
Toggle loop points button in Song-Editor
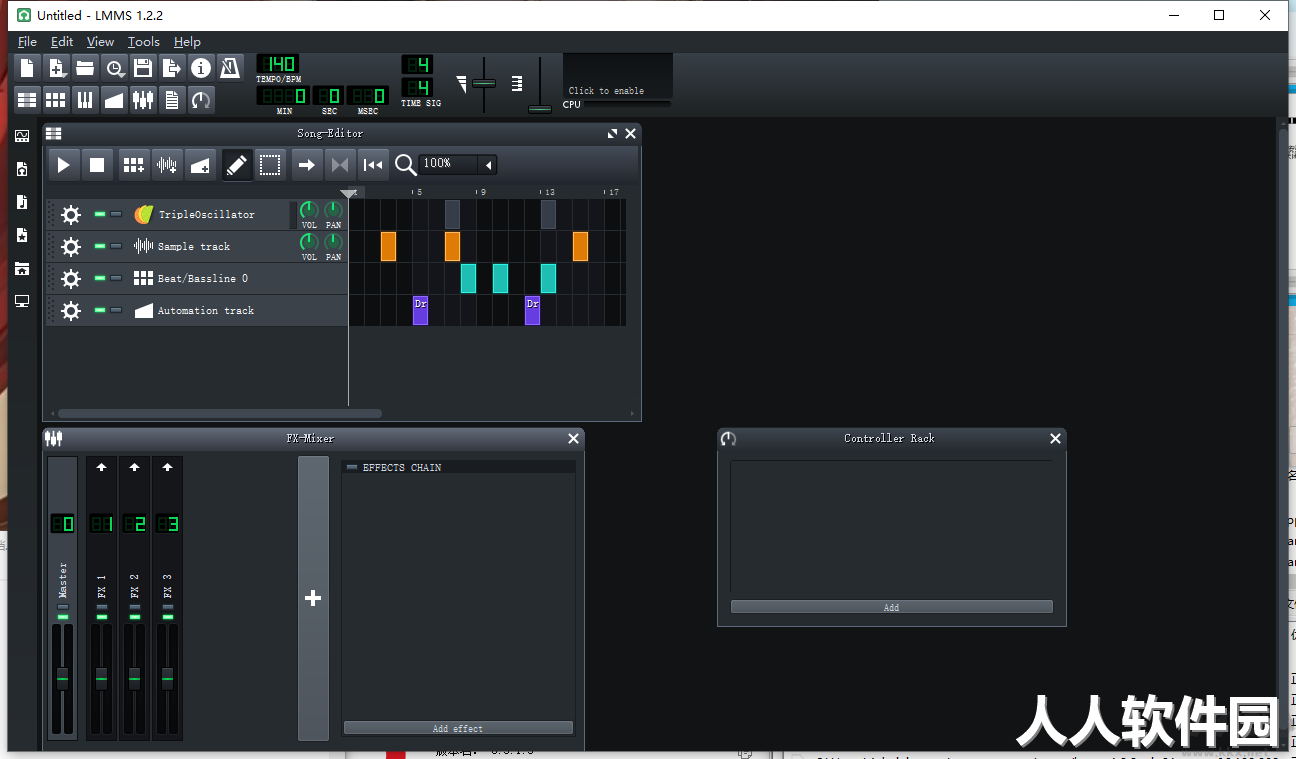click(x=340, y=165)
